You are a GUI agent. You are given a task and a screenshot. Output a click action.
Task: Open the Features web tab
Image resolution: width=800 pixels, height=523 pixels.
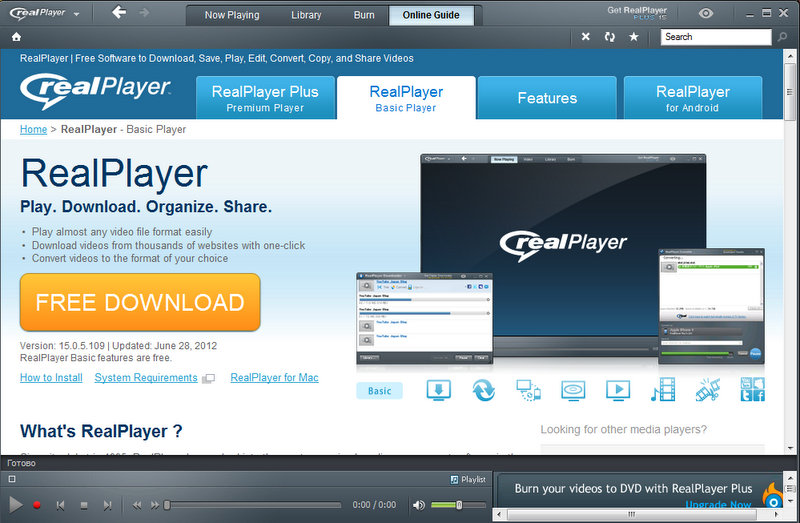tap(547, 98)
